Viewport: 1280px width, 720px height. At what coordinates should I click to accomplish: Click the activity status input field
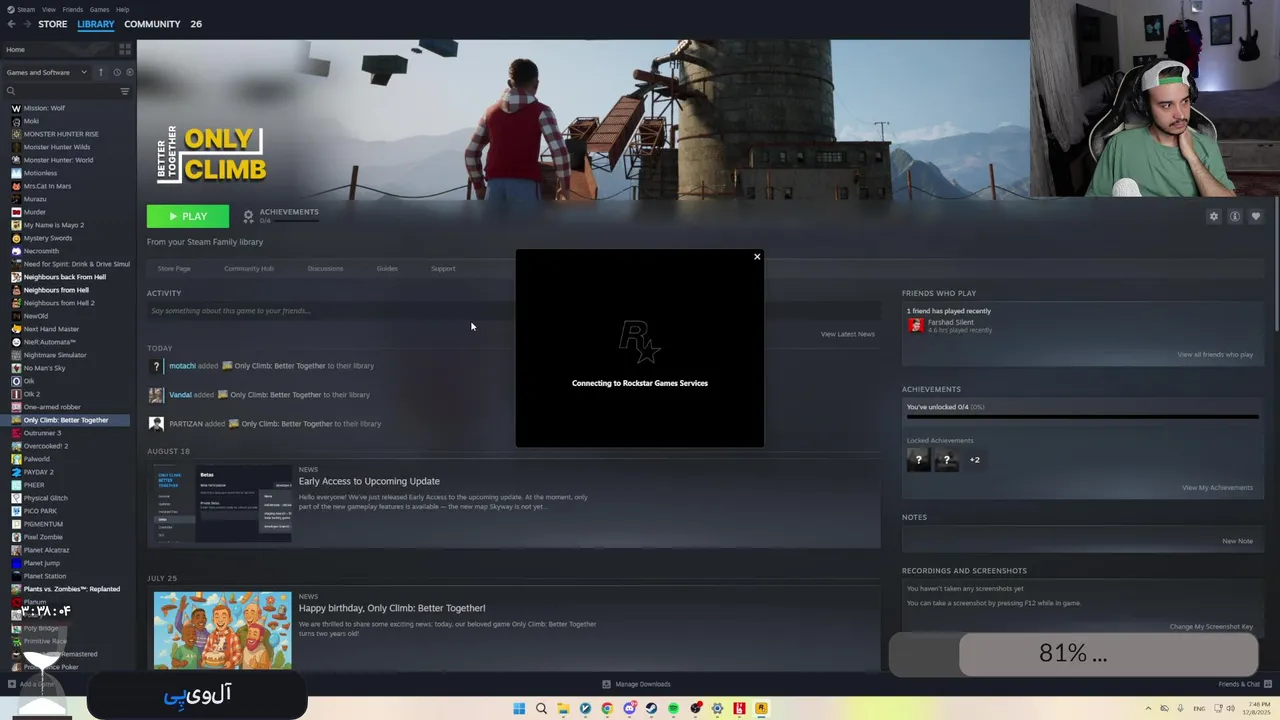coord(512,311)
